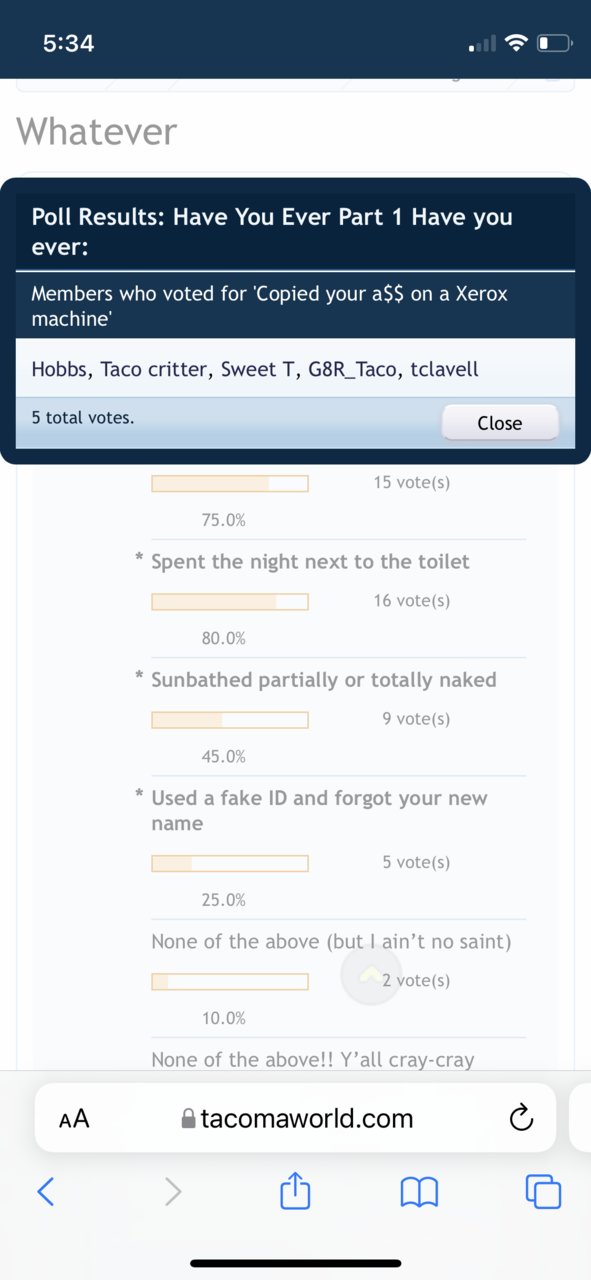
Task: Tap the floating scroll-to-top arrow button
Action: (x=371, y=974)
